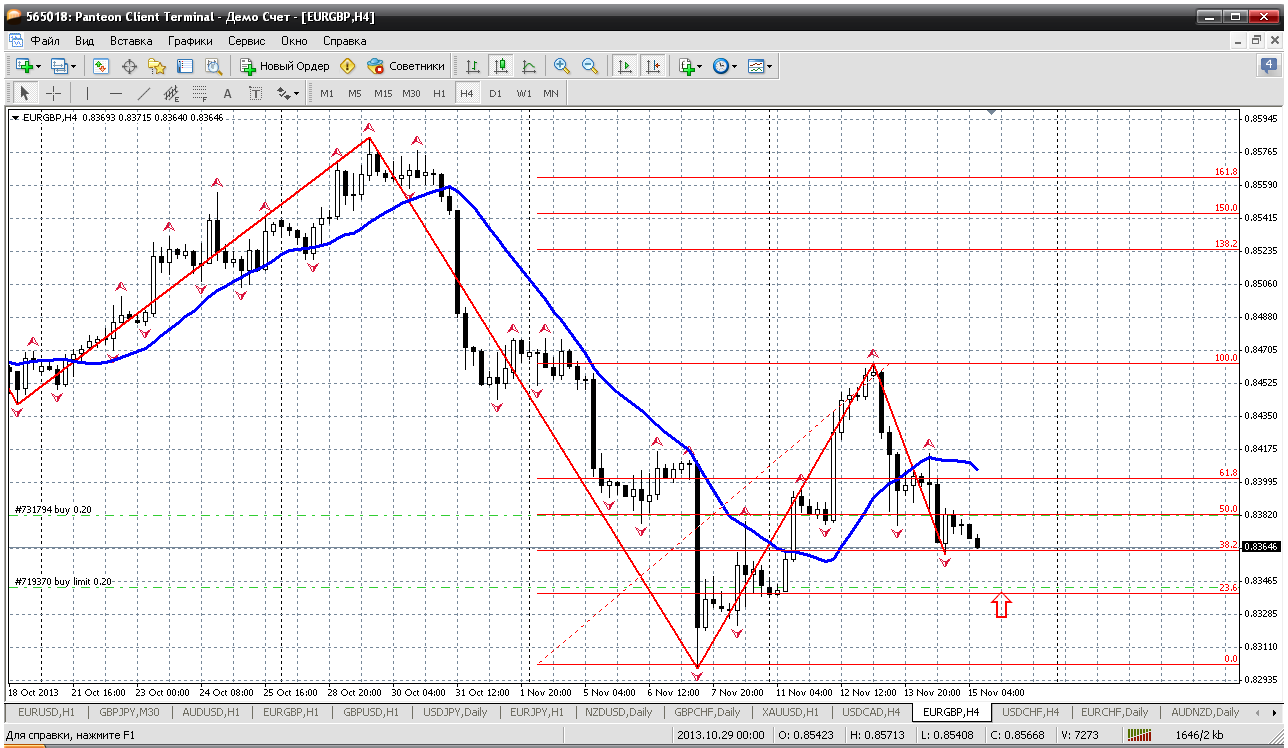Viewport: 1288px width, 748px height.
Task: Open the Вставка menu
Action: (x=131, y=41)
